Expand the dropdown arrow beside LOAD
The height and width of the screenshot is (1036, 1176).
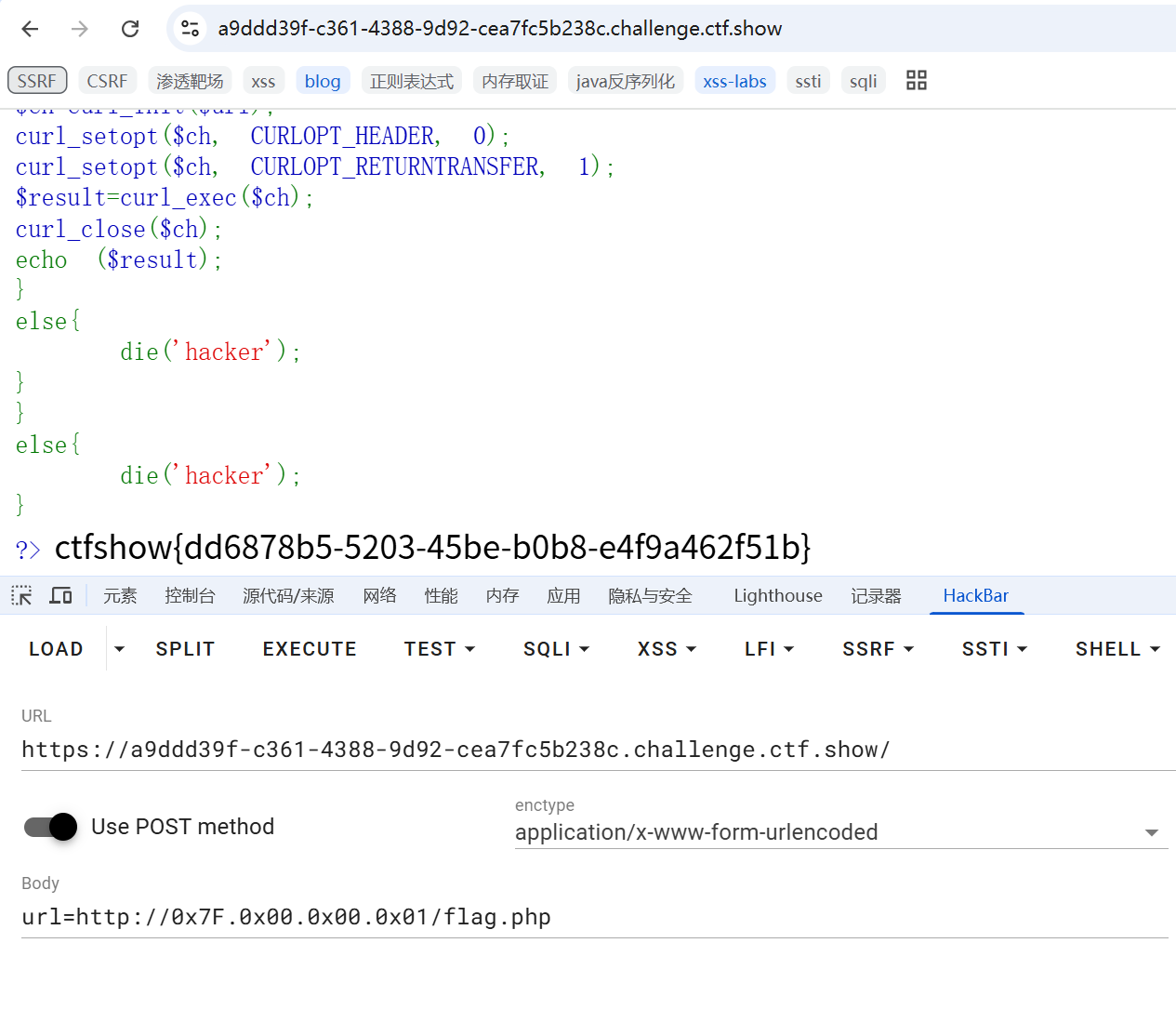pyautogui.click(x=119, y=649)
